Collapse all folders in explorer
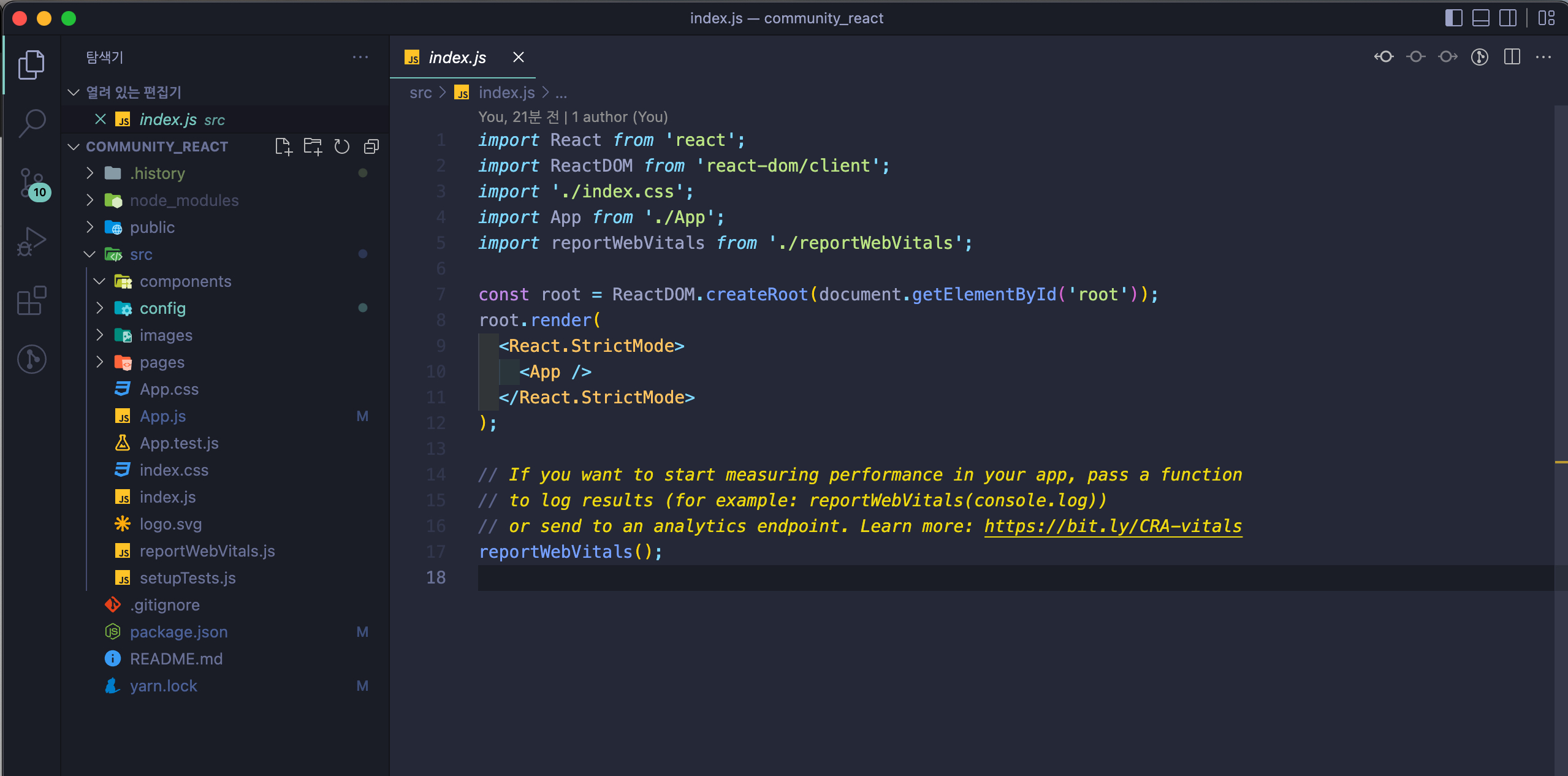 (x=371, y=146)
